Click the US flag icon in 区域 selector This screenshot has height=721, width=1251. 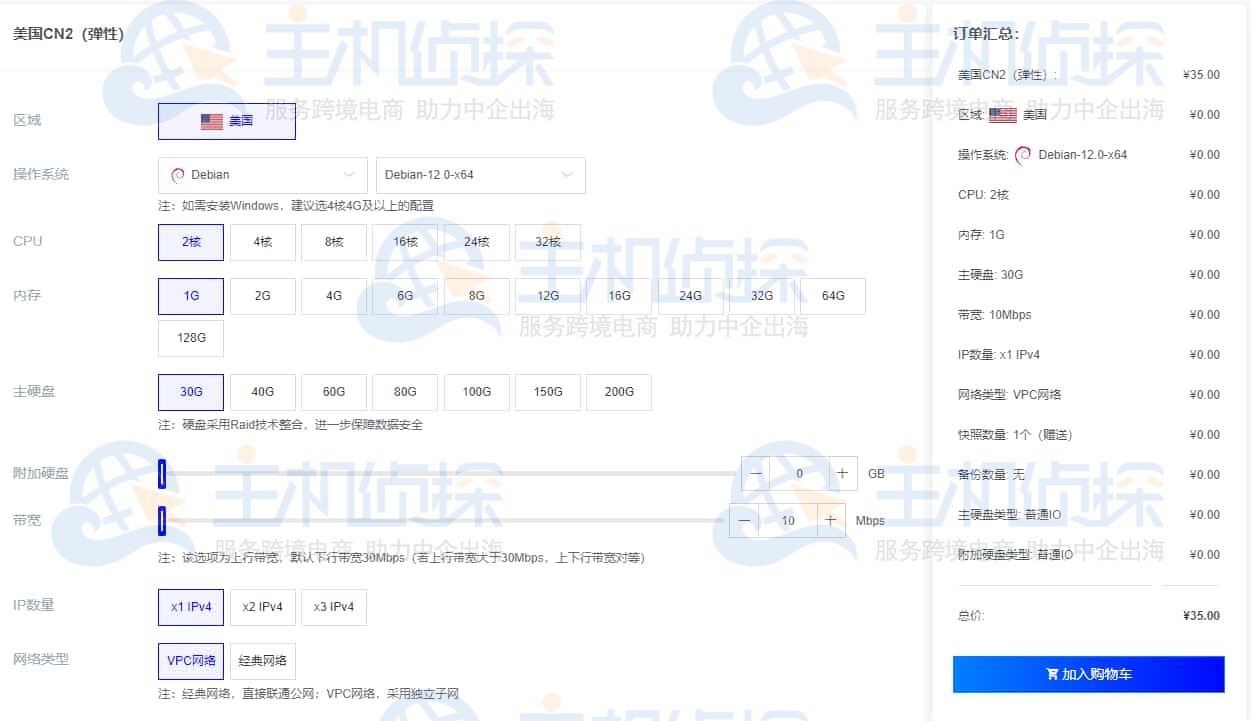coord(210,121)
